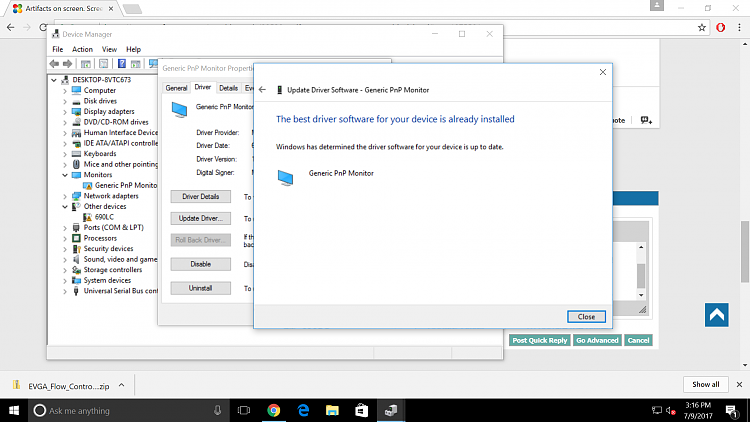The image size is (750, 422).
Task: Open the Details tab
Action: click(228, 88)
